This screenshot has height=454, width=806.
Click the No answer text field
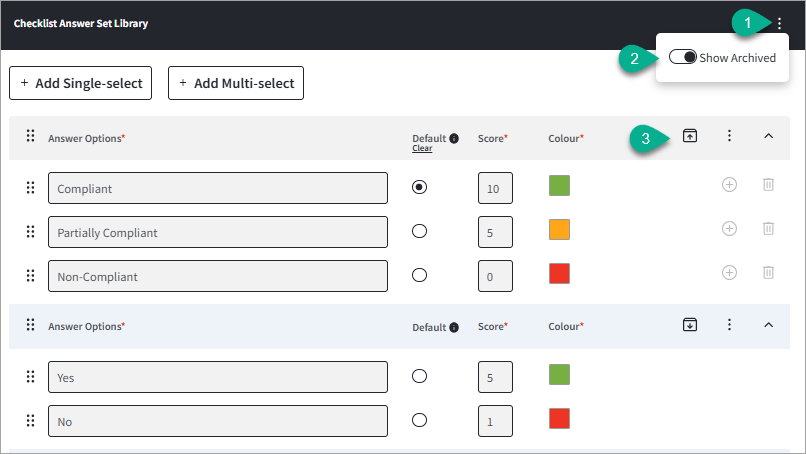pyautogui.click(x=218, y=421)
